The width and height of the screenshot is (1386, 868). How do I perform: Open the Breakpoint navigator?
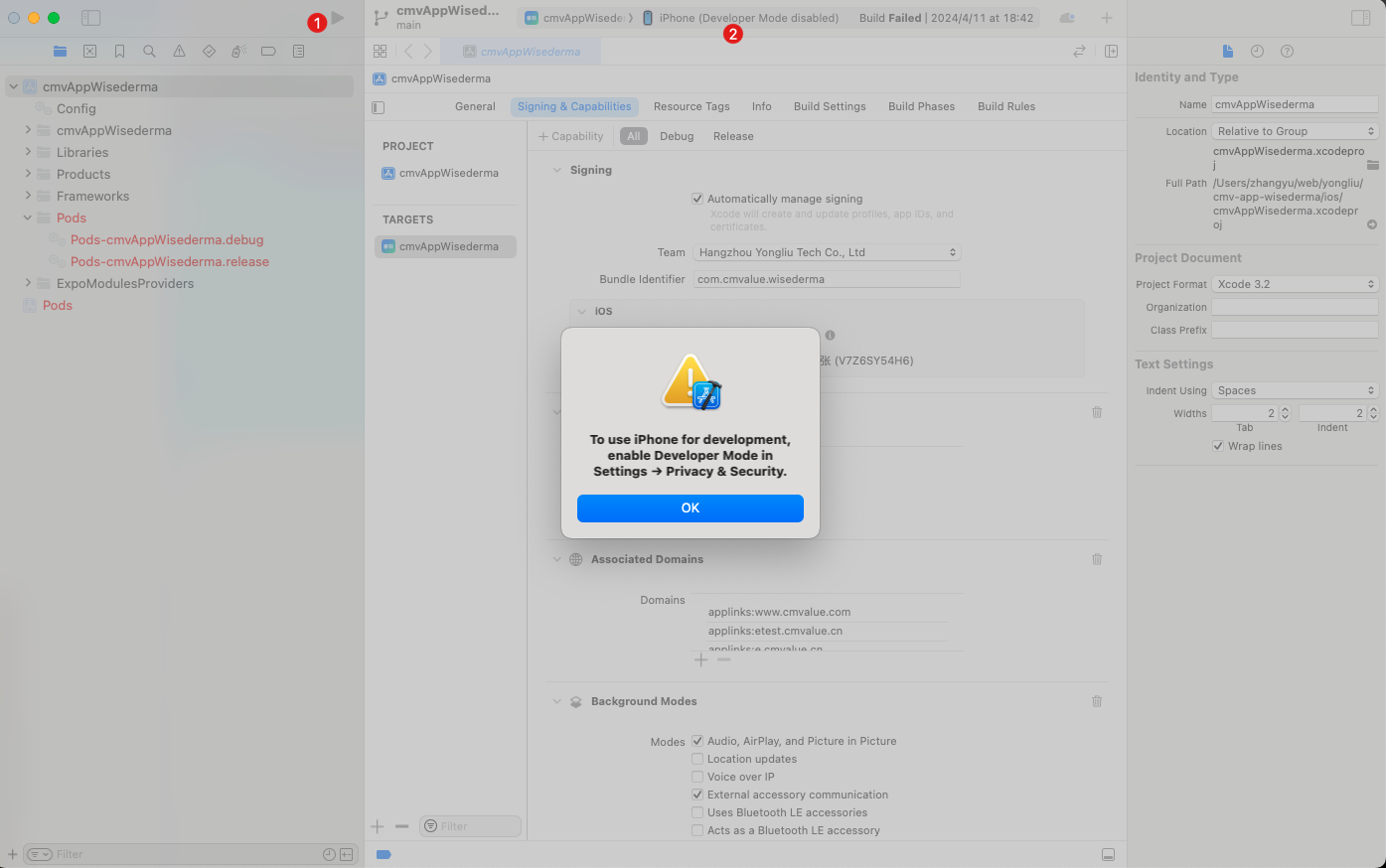[x=268, y=51]
